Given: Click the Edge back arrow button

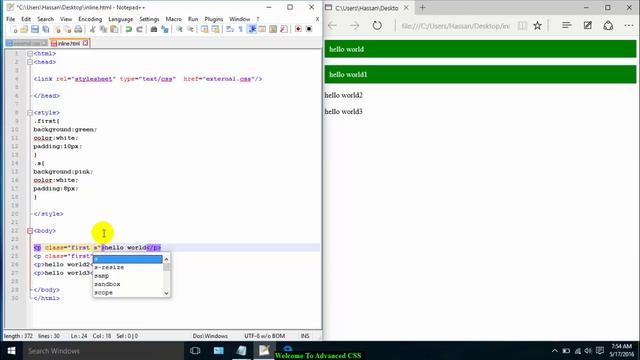Looking at the screenshot, I should (333, 26).
